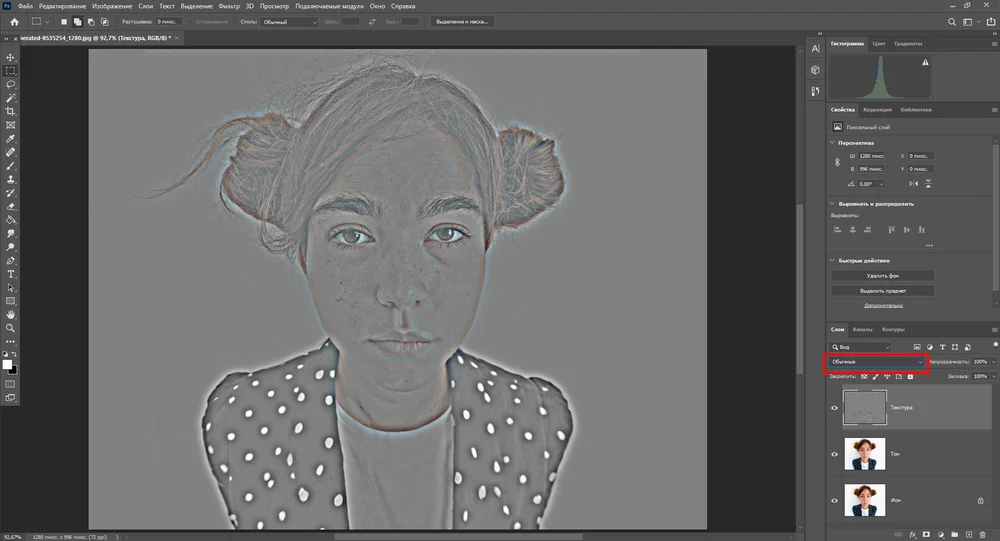
Task: Click the Выделить предмет button
Action: [882, 290]
